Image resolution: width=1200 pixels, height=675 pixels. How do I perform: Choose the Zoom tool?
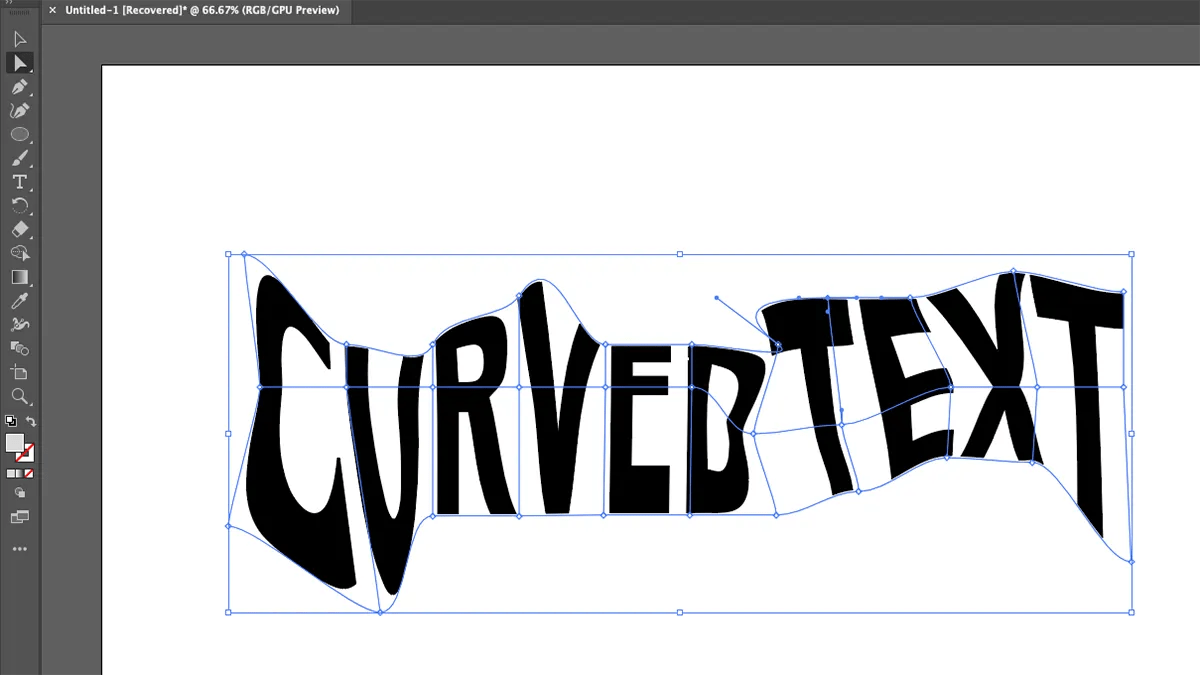pos(20,396)
